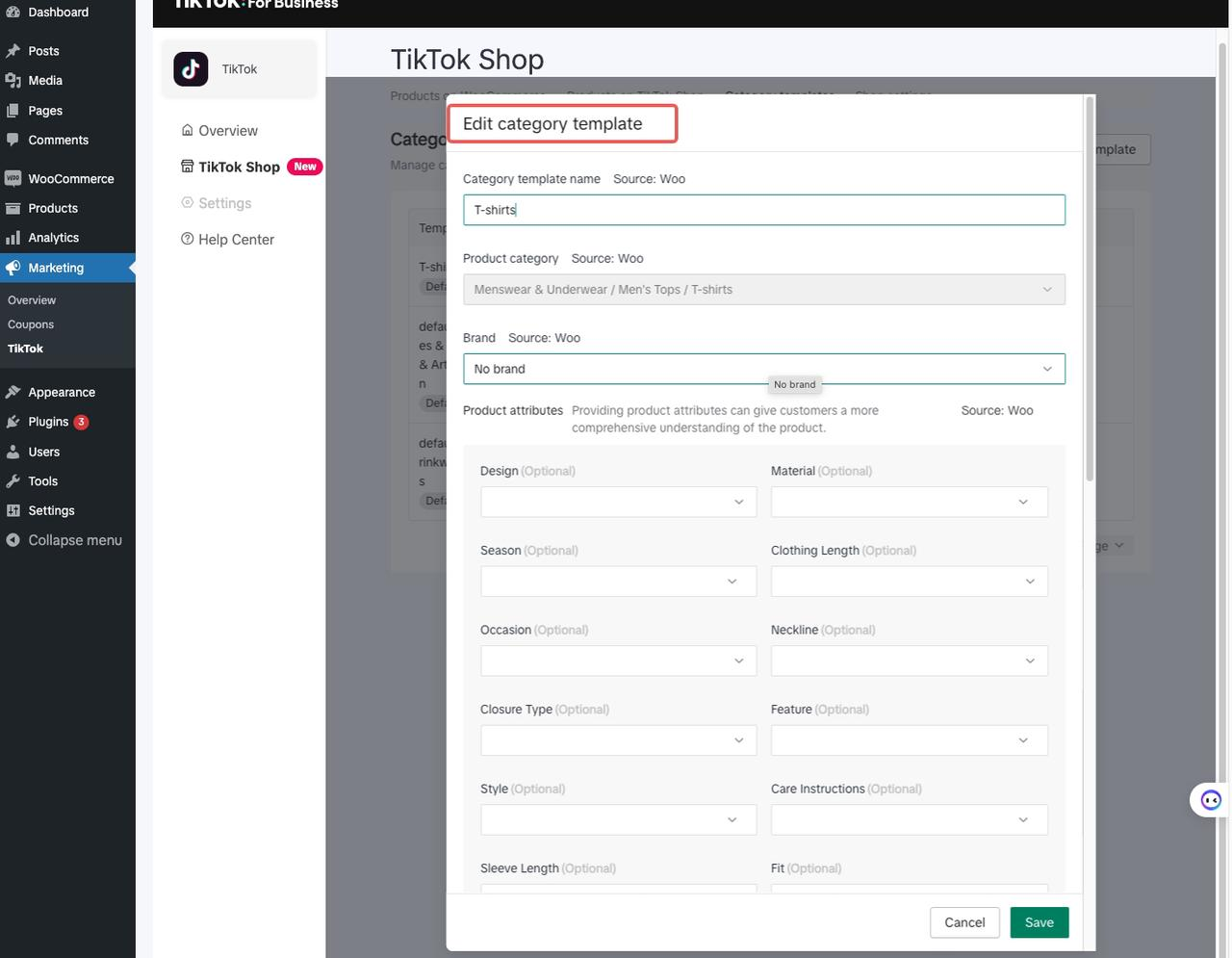Go to the WordPress Dashboard
The image size is (1232, 958).
click(58, 13)
